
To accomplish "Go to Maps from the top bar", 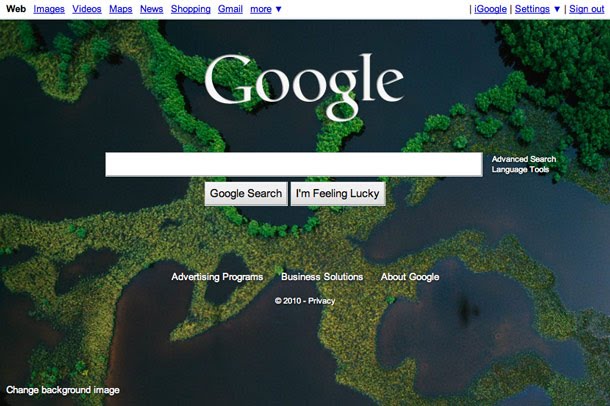I will click(121, 9).
